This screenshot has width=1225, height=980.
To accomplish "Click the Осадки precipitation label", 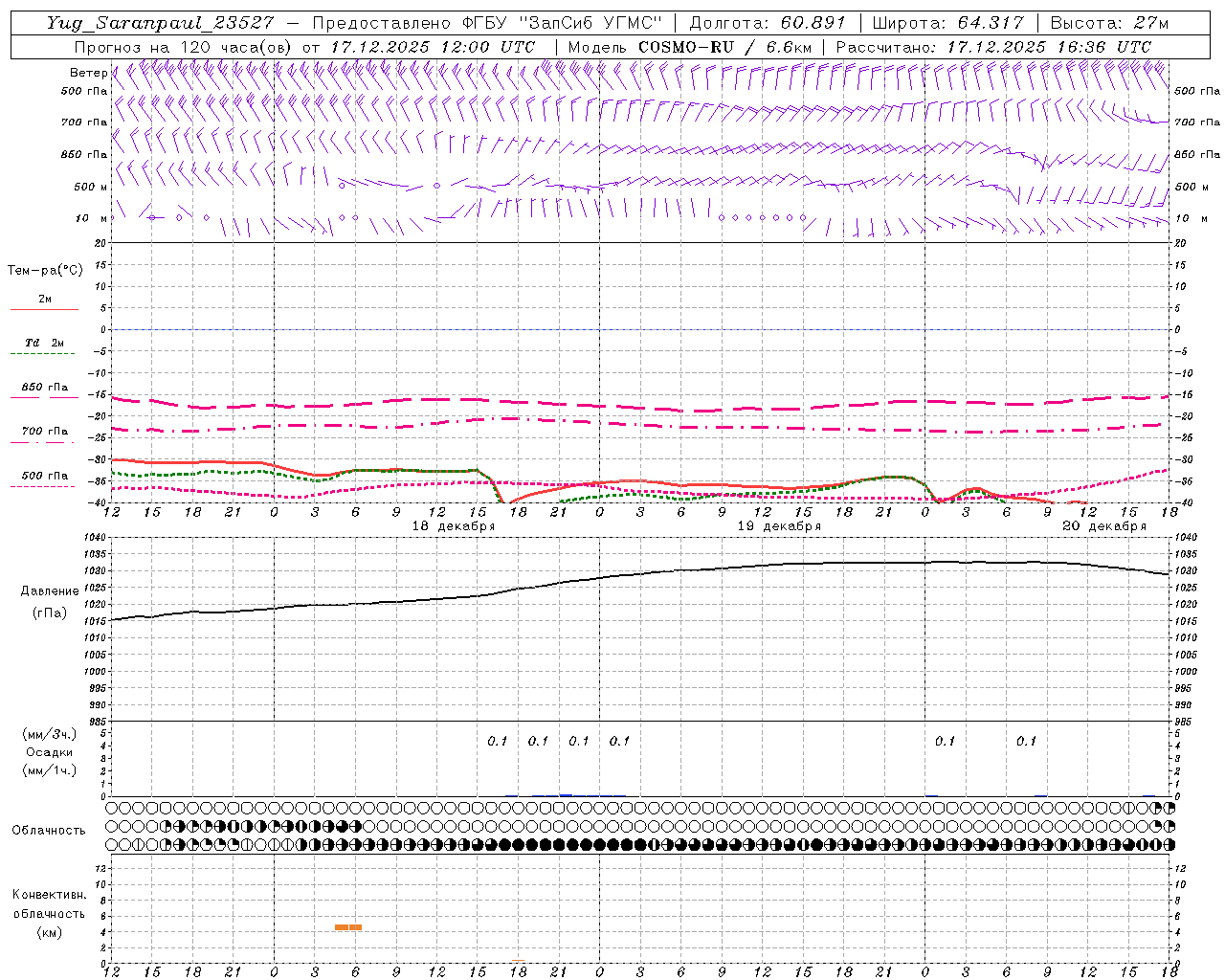I will click(50, 752).
